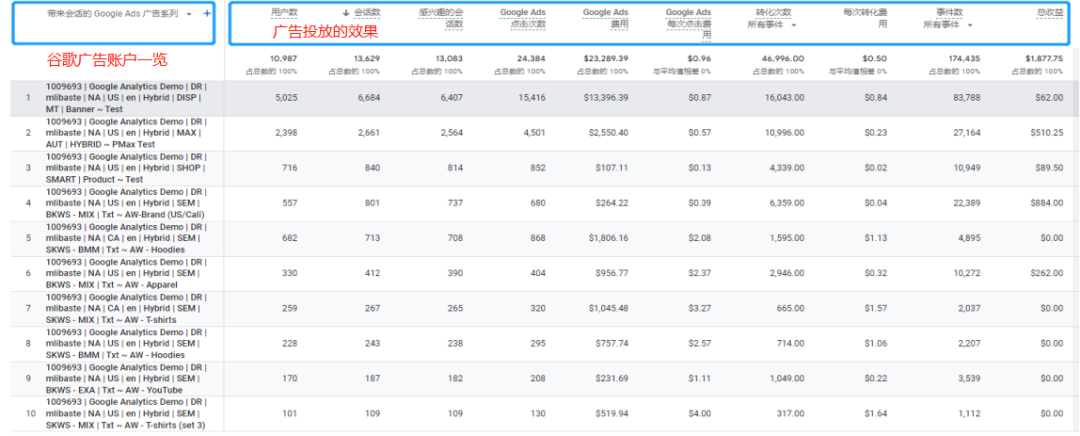Image resolution: width=1080 pixels, height=436 pixels.
Task: Click the 2,398 users cell
Action: click(x=286, y=133)
